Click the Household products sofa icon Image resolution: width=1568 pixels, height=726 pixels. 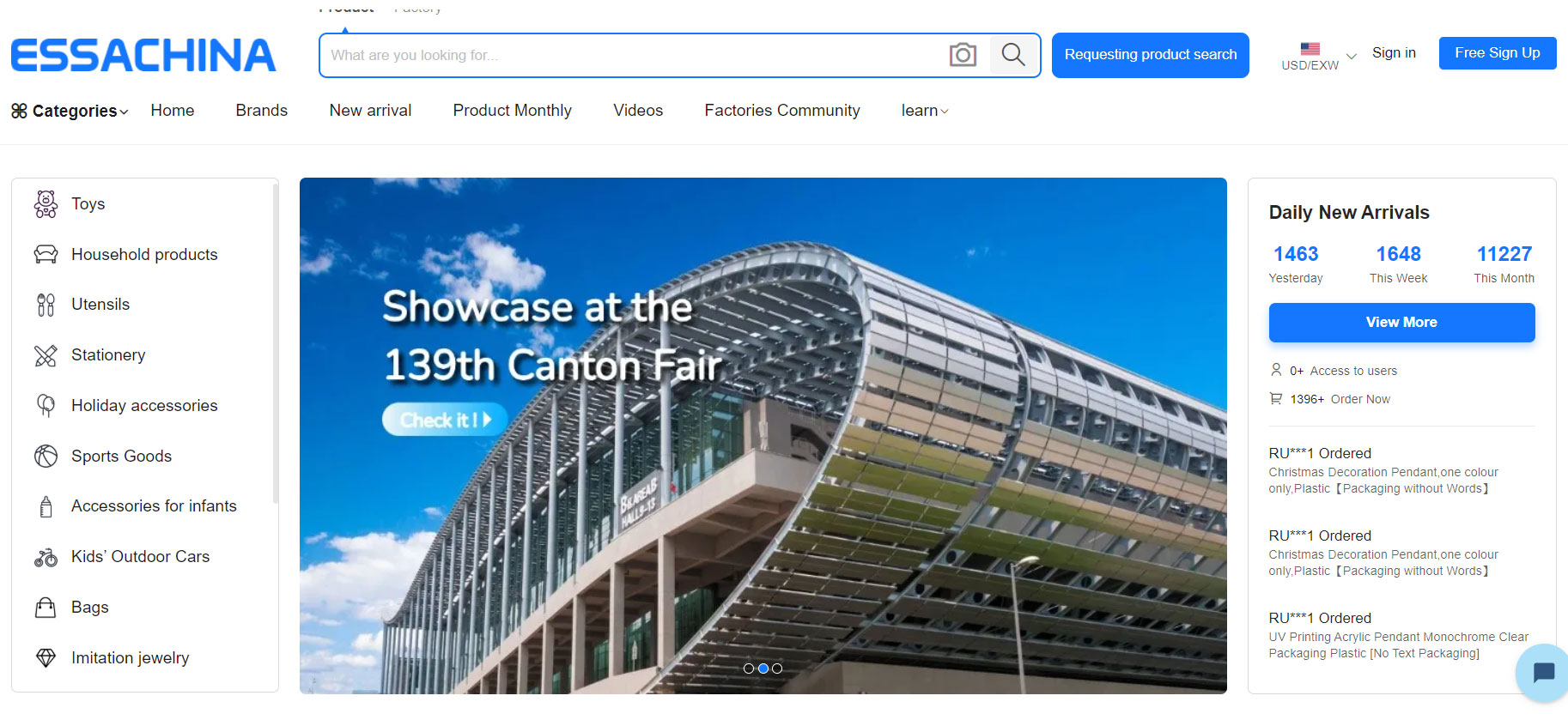[x=46, y=254]
